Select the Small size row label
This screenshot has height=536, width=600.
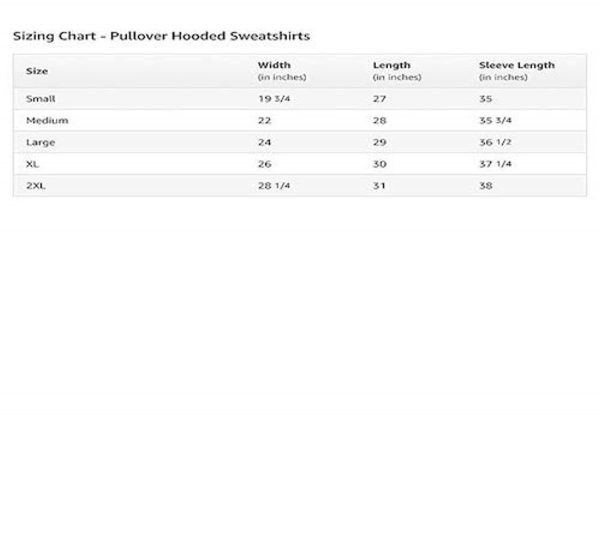pos(41,99)
